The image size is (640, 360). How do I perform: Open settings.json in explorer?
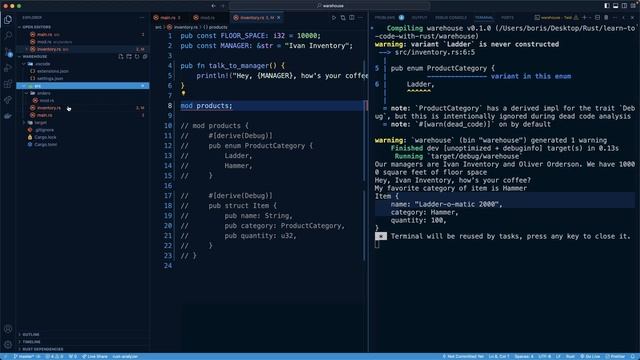click(x=50, y=79)
